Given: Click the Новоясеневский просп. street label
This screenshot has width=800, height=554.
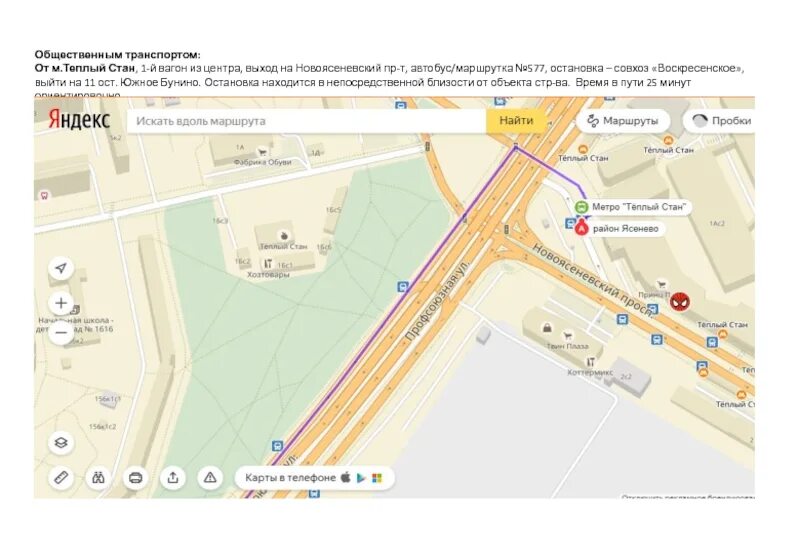Looking at the screenshot, I should click(593, 279).
